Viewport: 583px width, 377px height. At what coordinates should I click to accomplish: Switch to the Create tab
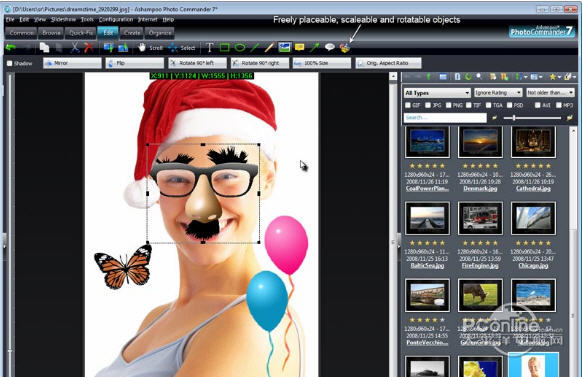click(x=132, y=33)
